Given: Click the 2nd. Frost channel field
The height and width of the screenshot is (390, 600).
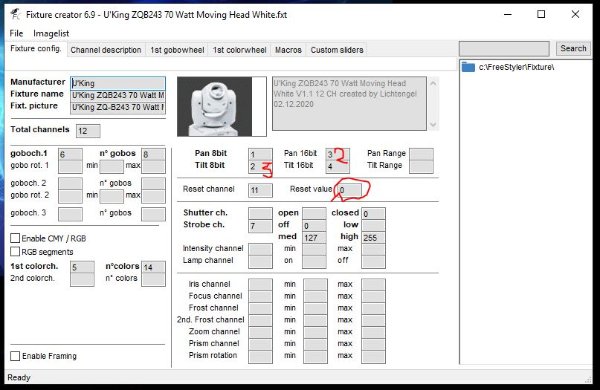Looking at the screenshot, I should [260, 320].
